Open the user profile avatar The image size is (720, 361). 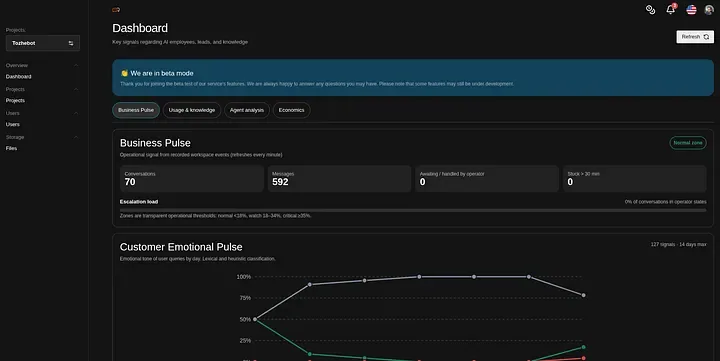tap(709, 10)
